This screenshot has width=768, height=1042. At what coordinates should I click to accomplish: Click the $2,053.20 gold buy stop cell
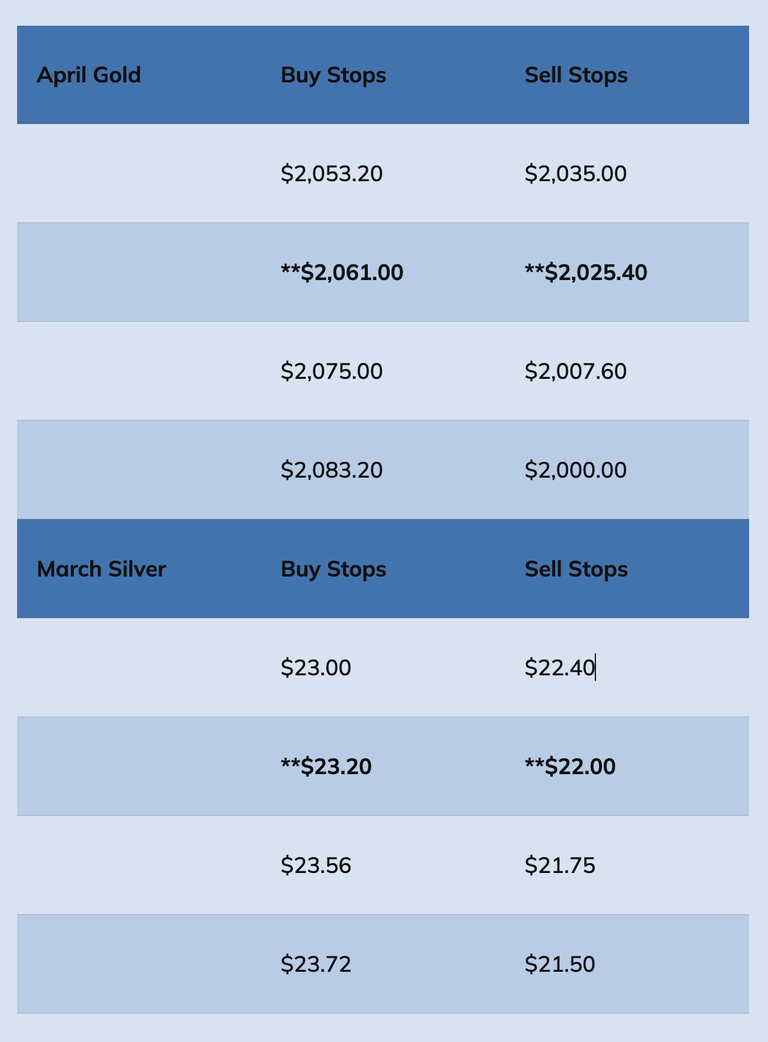point(331,174)
